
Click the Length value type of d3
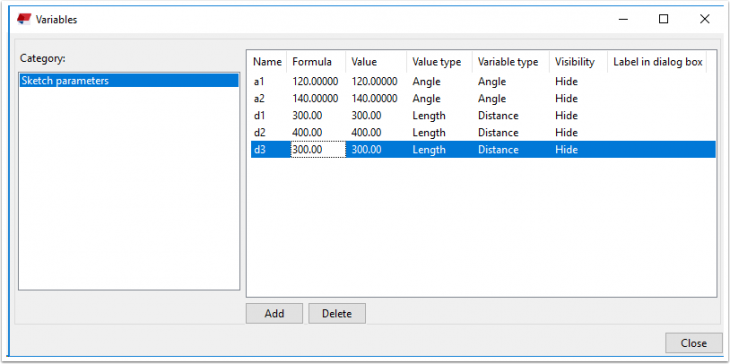(429, 150)
